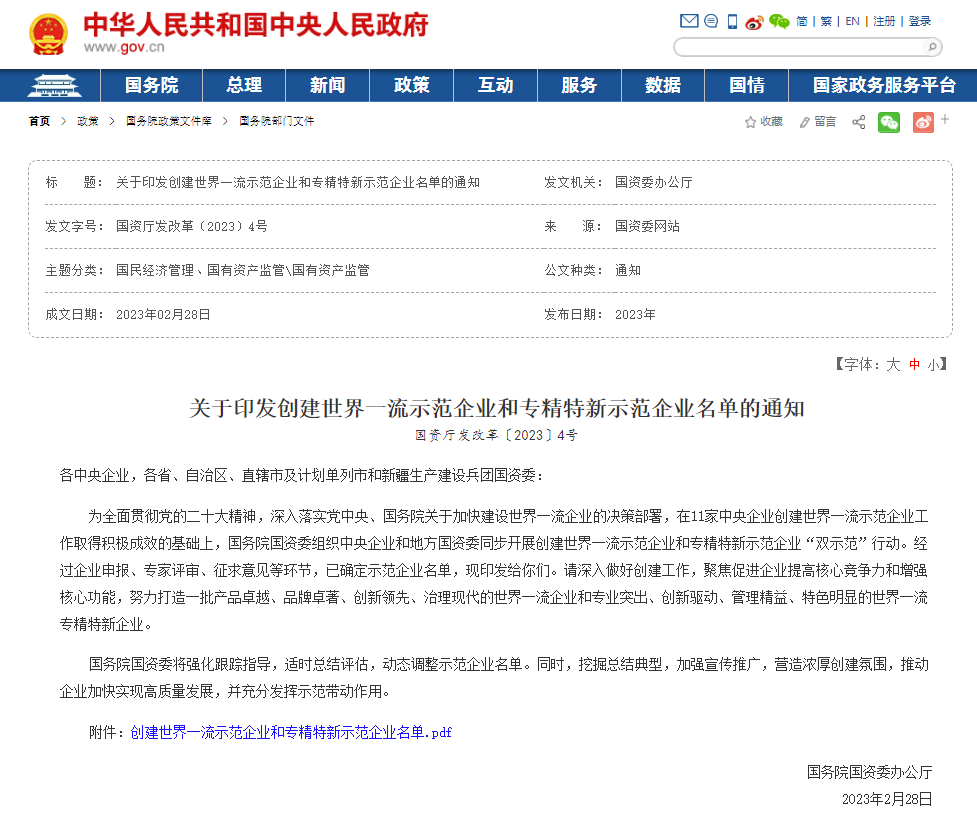Set font size to 大

[894, 364]
